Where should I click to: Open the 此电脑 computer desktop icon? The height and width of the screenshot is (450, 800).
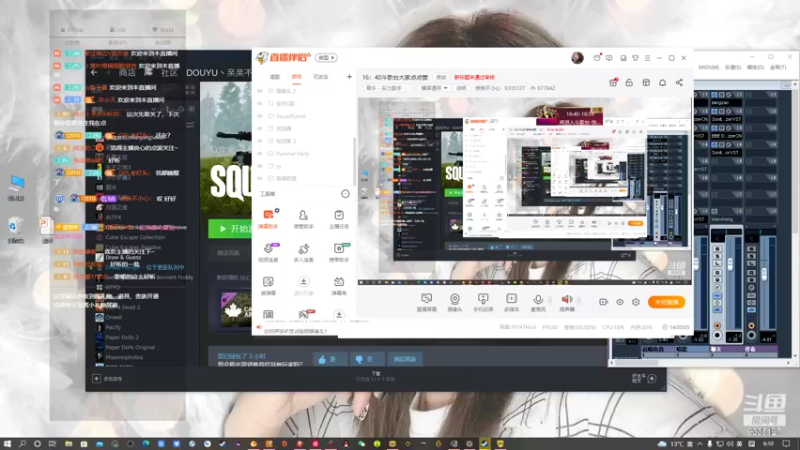[16, 188]
